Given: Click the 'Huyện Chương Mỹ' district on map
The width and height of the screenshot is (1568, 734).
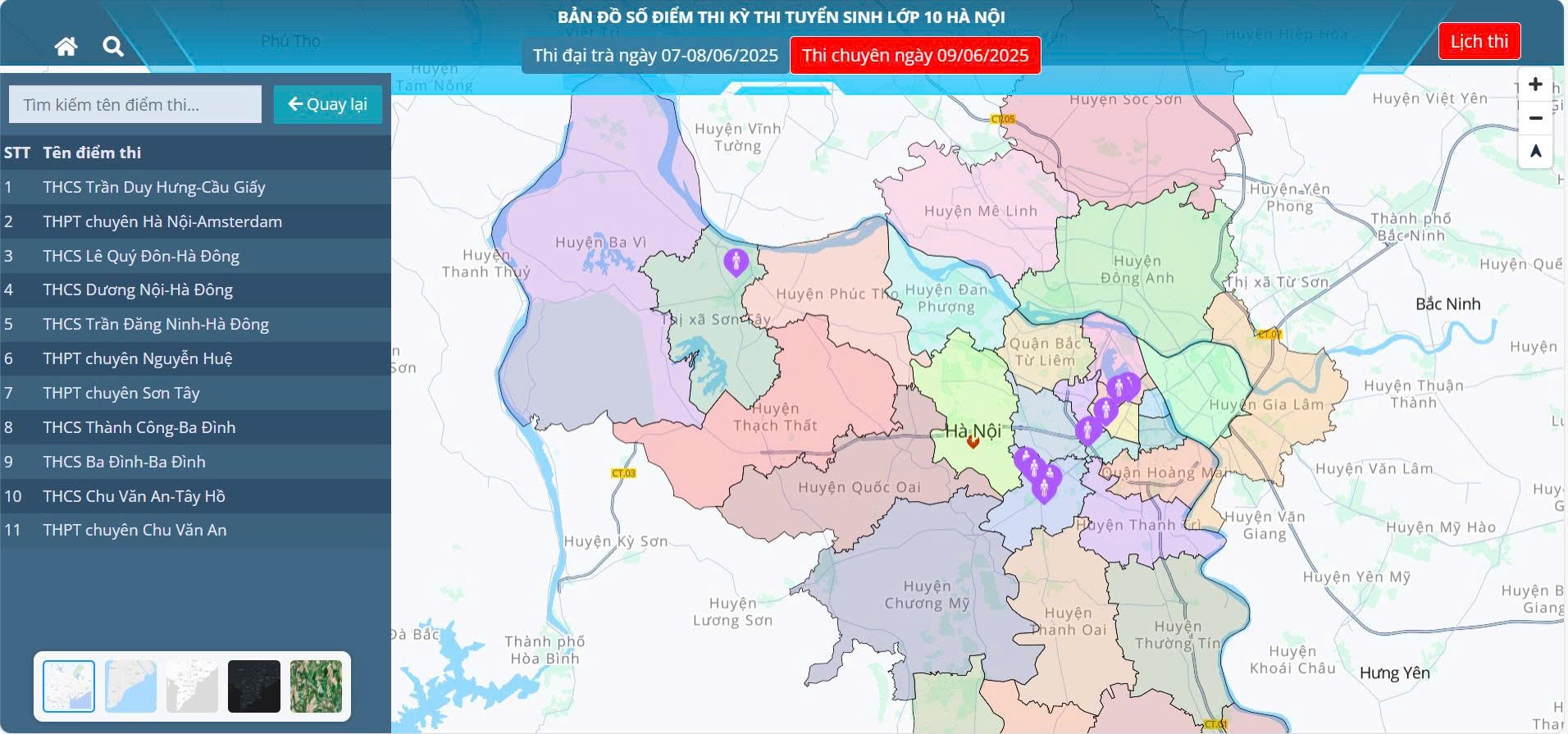Looking at the screenshot, I should (927, 595).
